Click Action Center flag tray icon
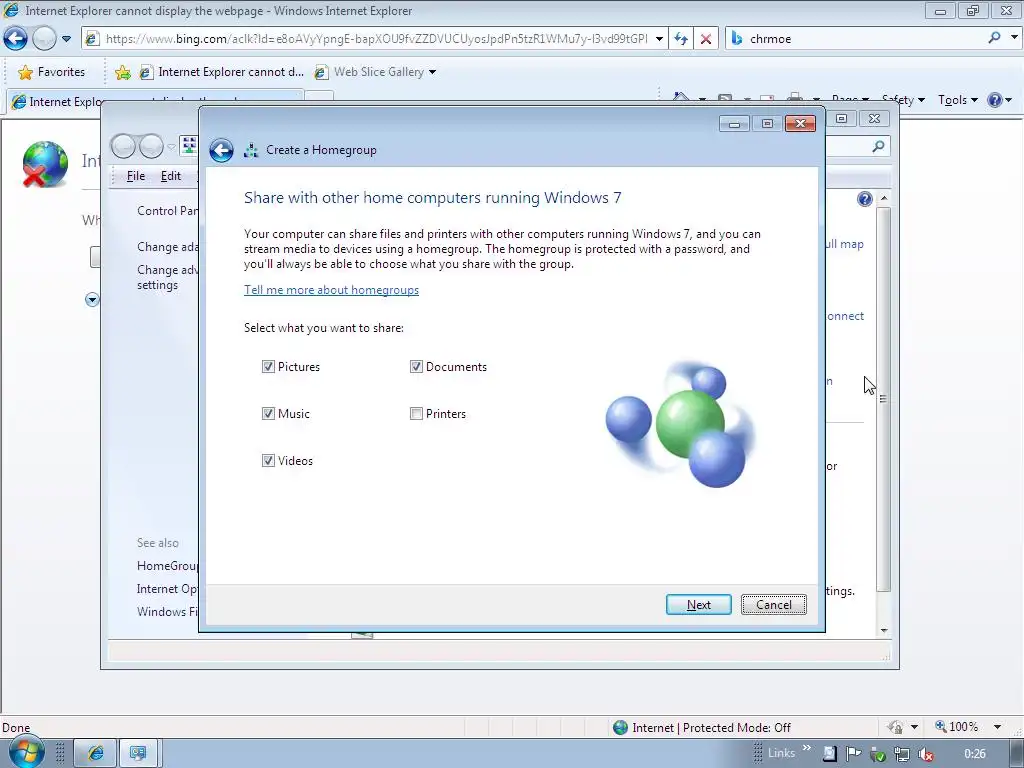Image resolution: width=1024 pixels, height=768 pixels. pos(853,754)
